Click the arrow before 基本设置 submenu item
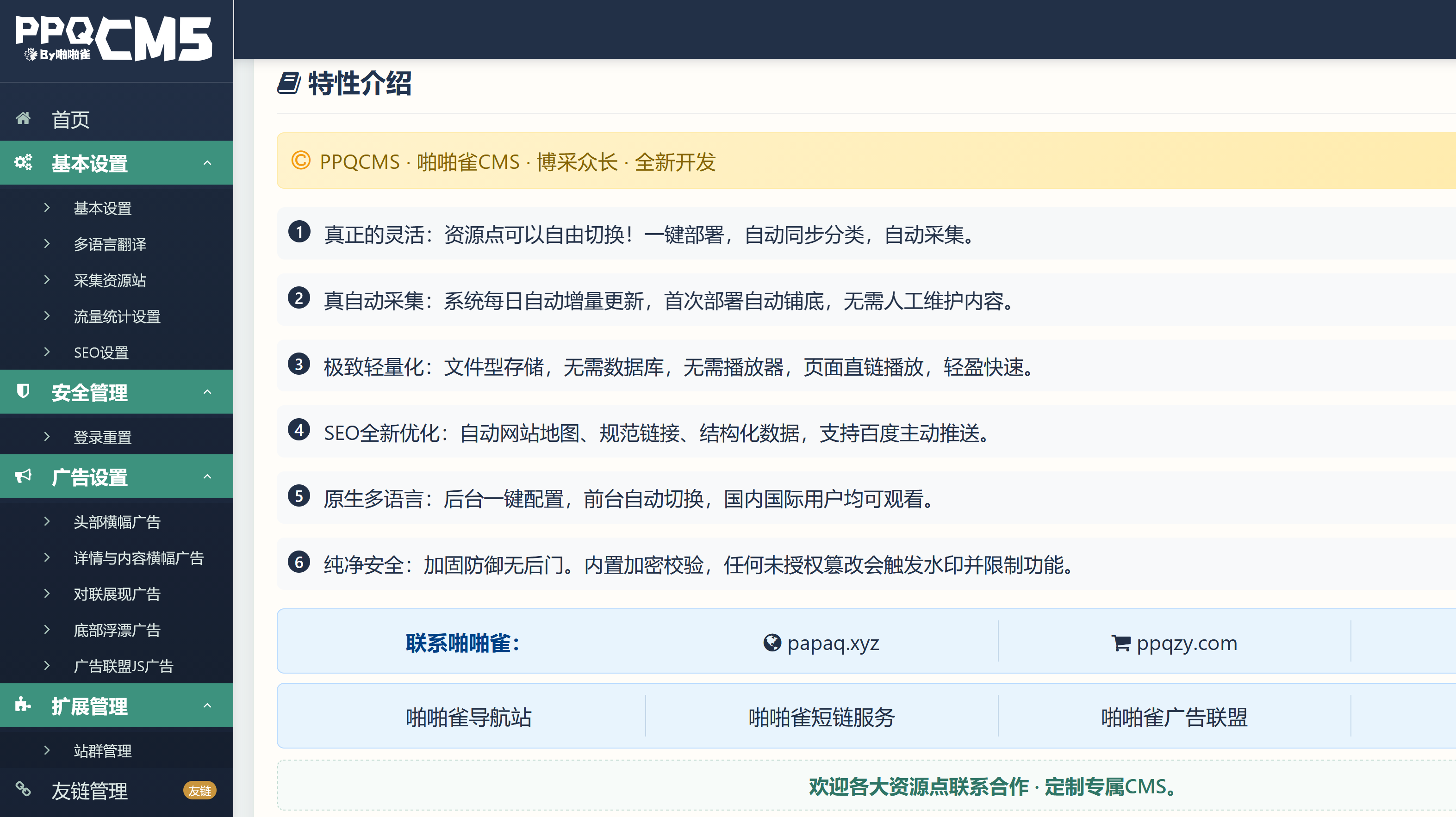Viewport: 1456px width, 817px height. [47, 207]
